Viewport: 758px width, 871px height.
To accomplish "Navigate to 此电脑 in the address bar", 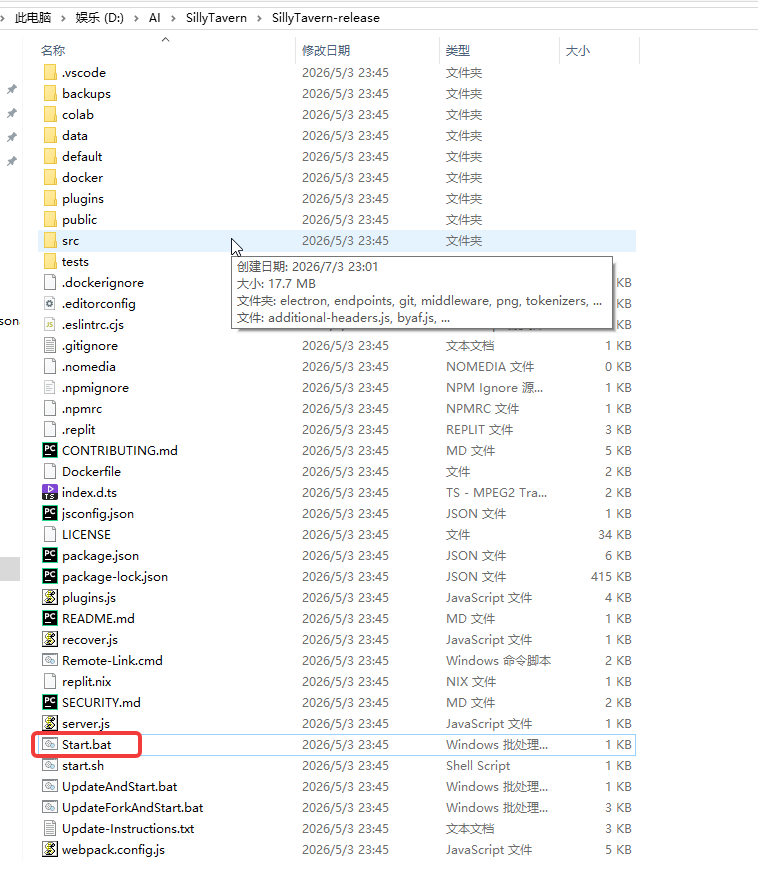I will tap(33, 18).
